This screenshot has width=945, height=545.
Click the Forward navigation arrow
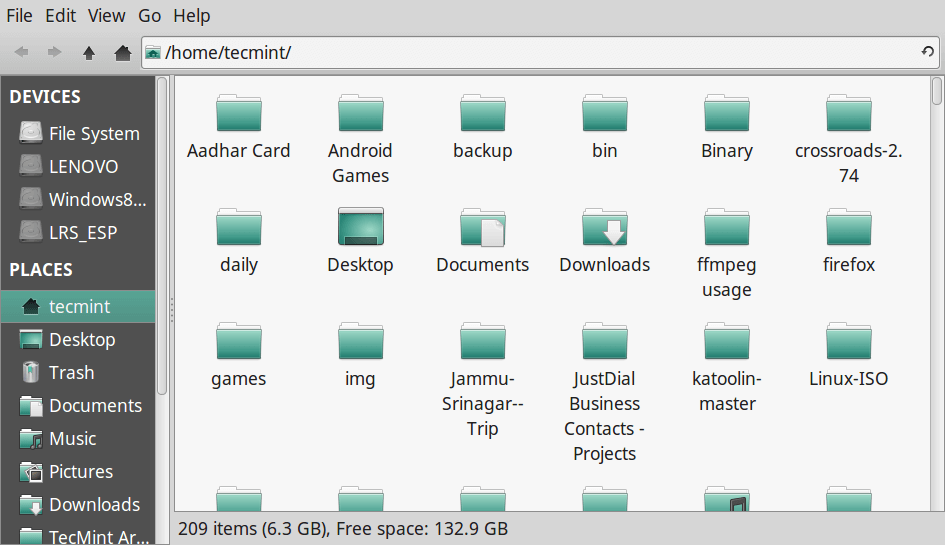[x=55, y=52]
